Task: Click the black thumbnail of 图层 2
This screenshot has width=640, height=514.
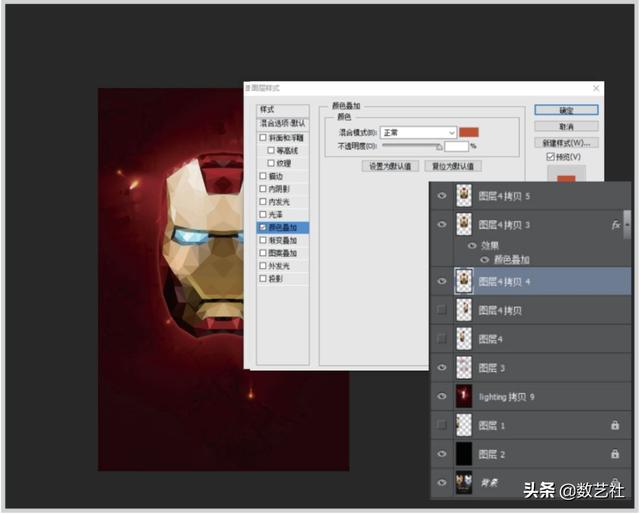Action: [464, 454]
